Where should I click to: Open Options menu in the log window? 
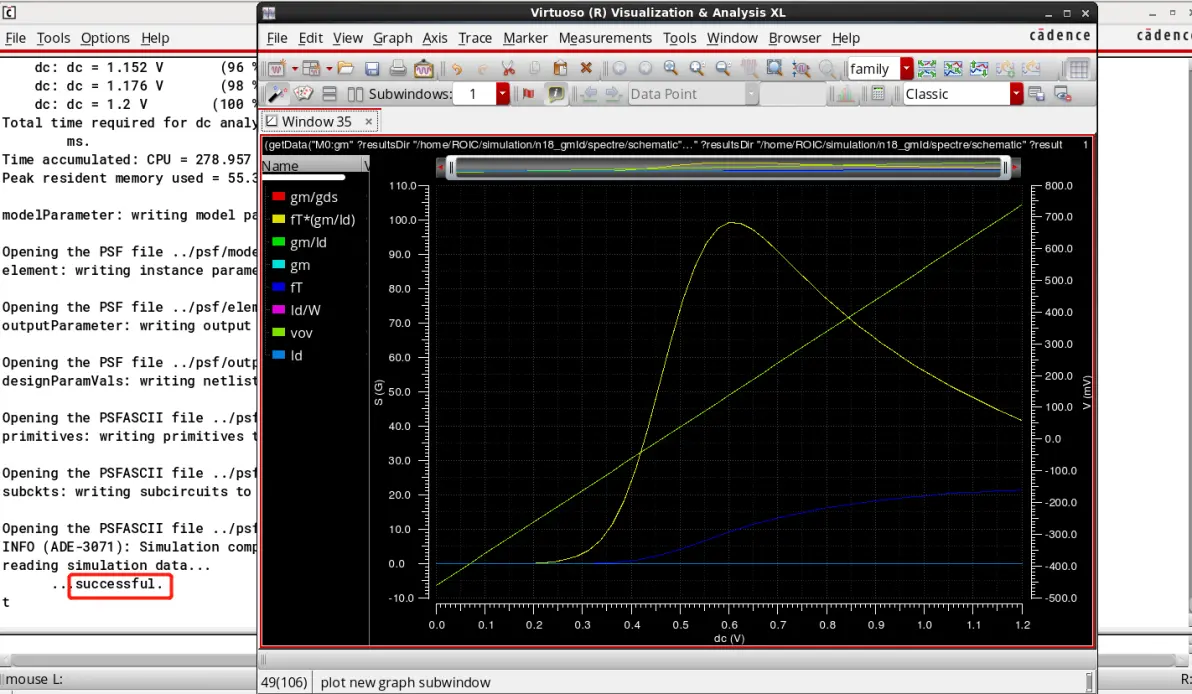pos(105,38)
